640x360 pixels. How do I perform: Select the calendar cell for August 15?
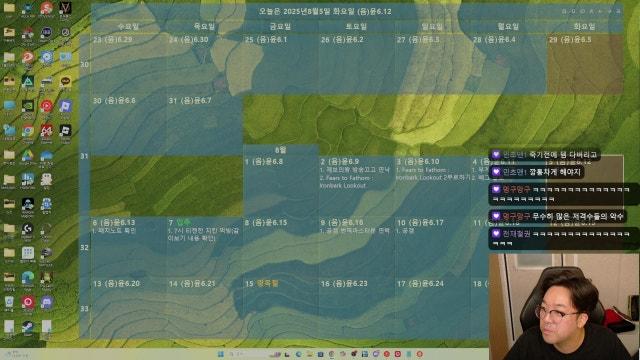(280, 308)
